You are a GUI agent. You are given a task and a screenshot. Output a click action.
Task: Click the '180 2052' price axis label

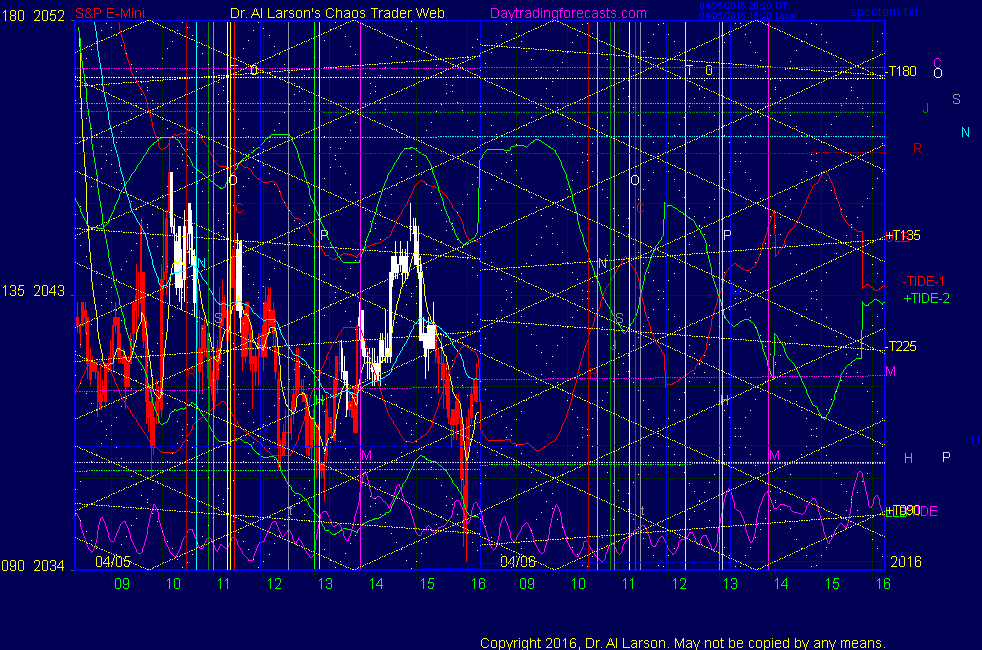33,16
